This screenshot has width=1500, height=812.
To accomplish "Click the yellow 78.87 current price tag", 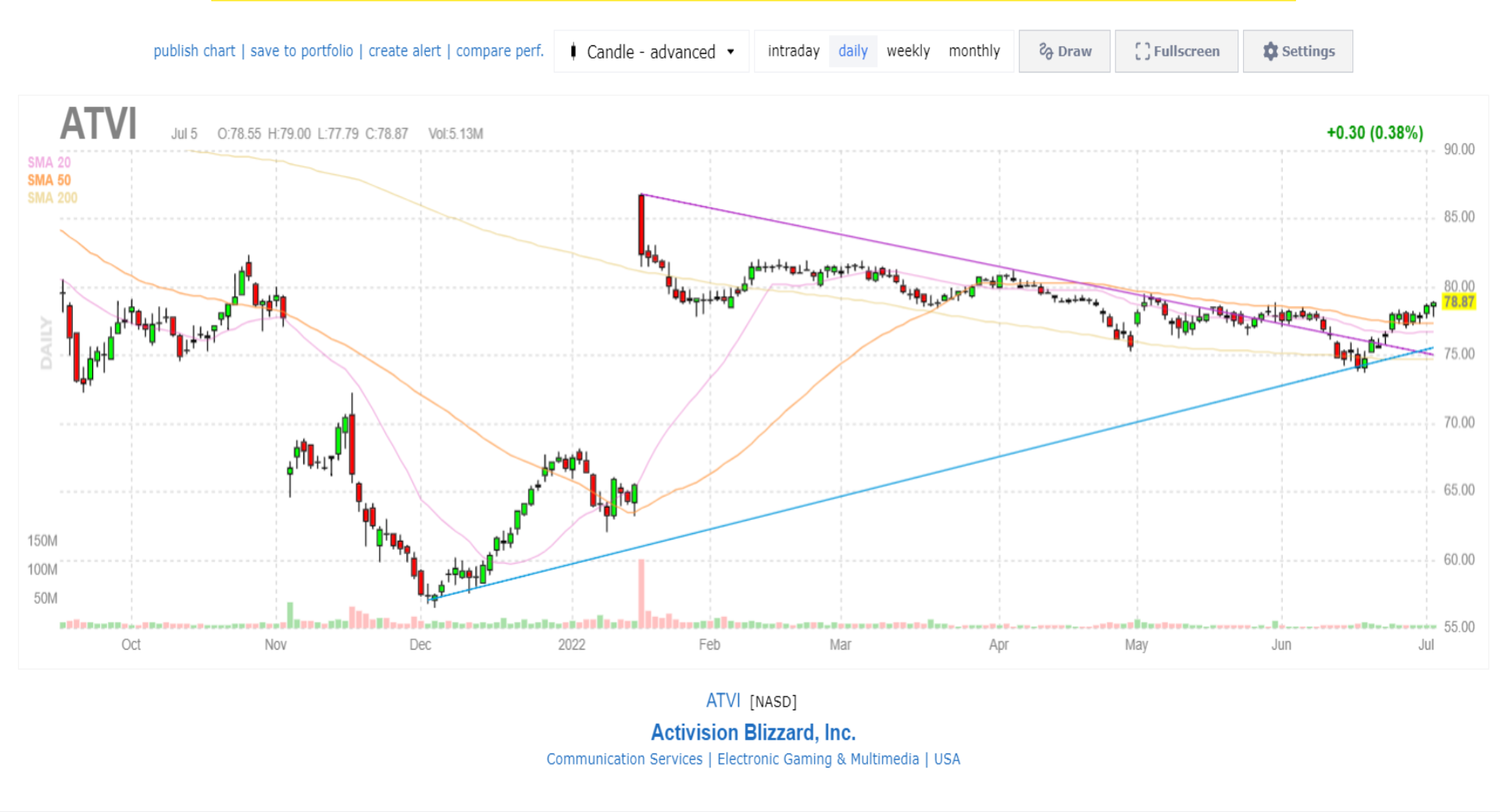I will (x=1459, y=302).
